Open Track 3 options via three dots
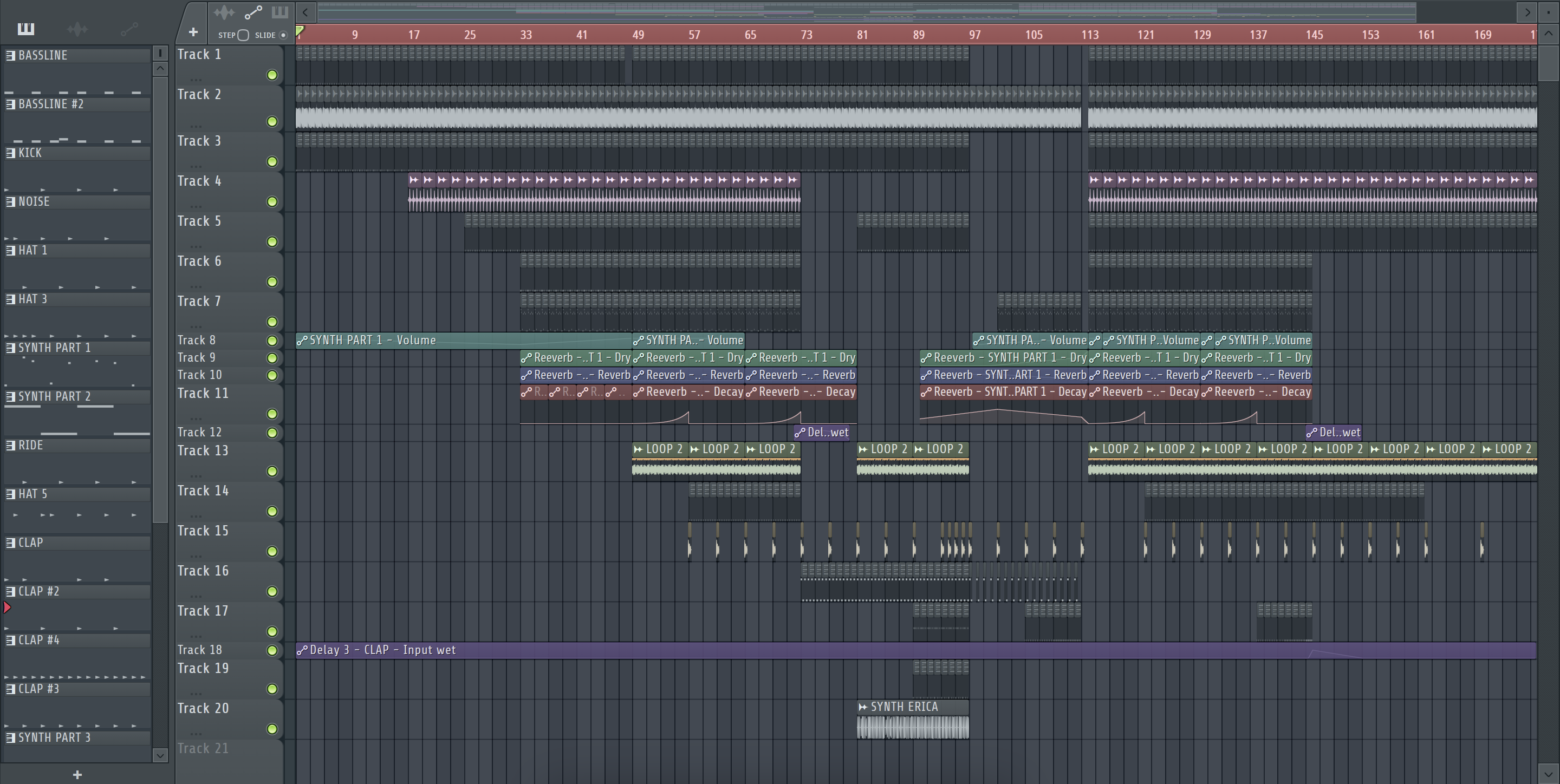1560x784 pixels. [196, 166]
